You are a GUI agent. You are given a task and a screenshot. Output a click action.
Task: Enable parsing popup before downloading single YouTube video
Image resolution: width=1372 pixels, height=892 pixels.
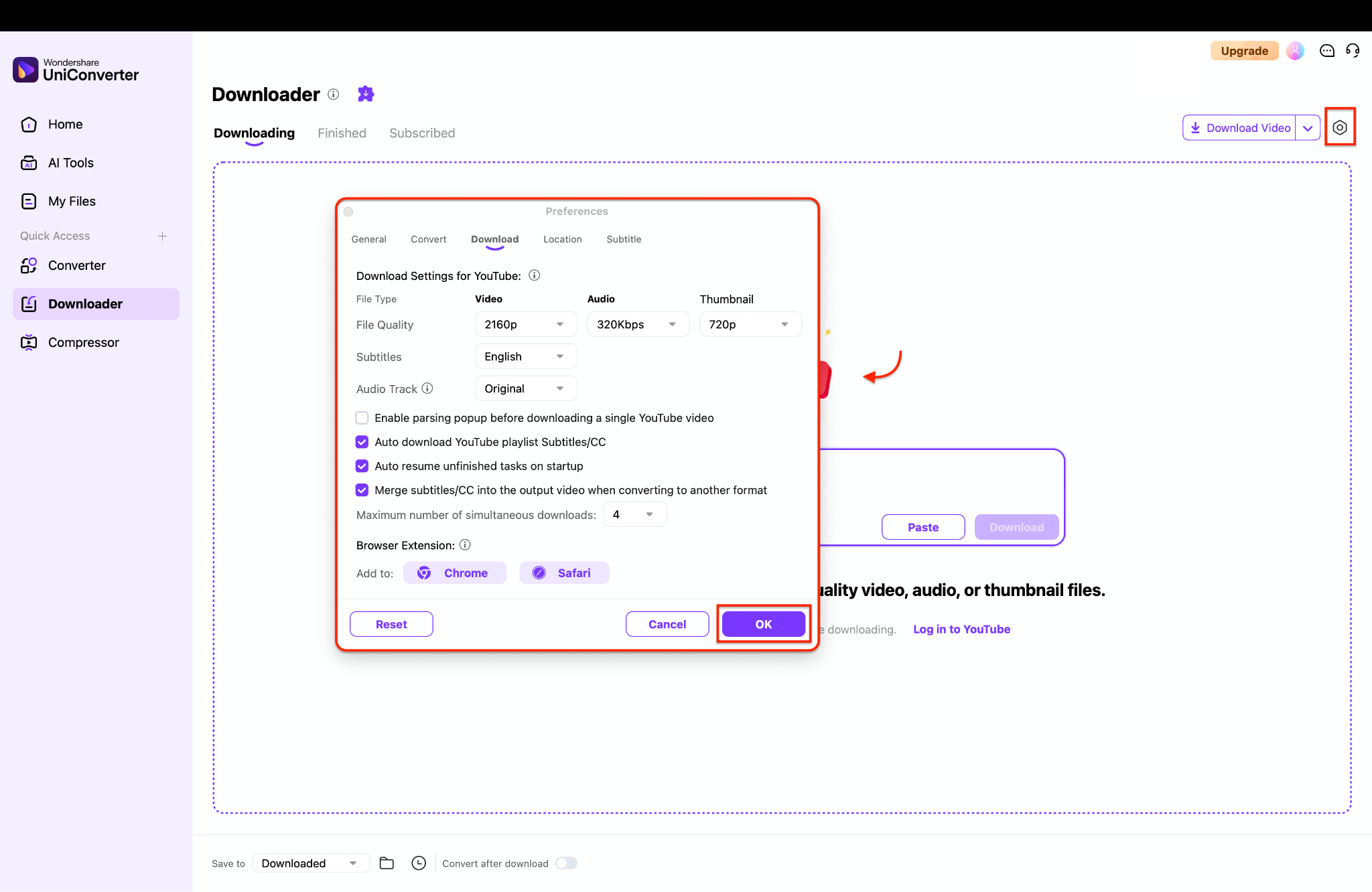click(x=362, y=417)
